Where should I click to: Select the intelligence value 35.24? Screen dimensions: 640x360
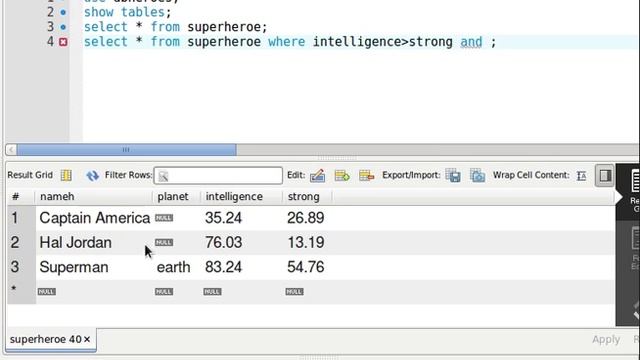(223, 218)
